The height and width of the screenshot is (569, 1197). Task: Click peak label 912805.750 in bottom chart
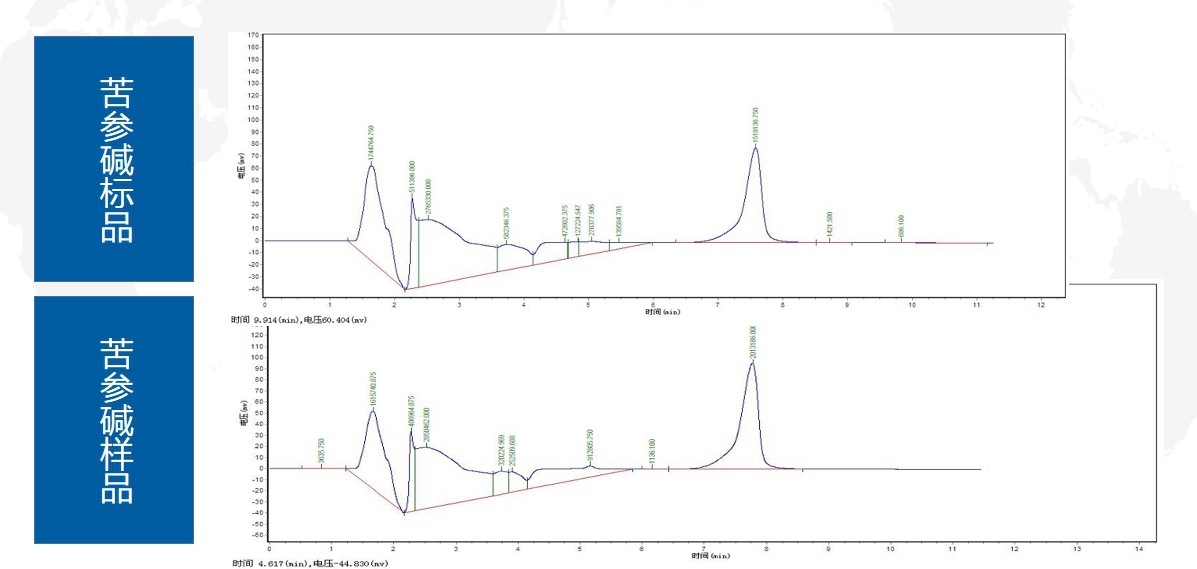(590, 447)
